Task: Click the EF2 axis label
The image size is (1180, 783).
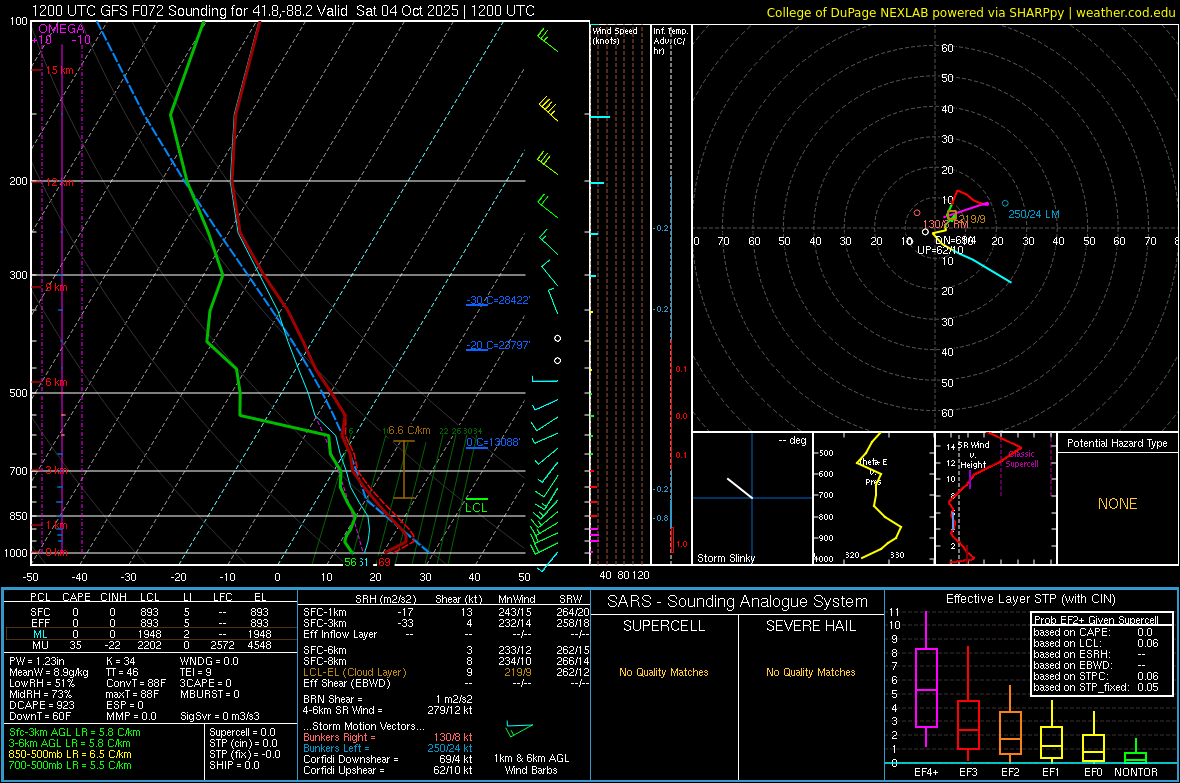Action: 1010,772
